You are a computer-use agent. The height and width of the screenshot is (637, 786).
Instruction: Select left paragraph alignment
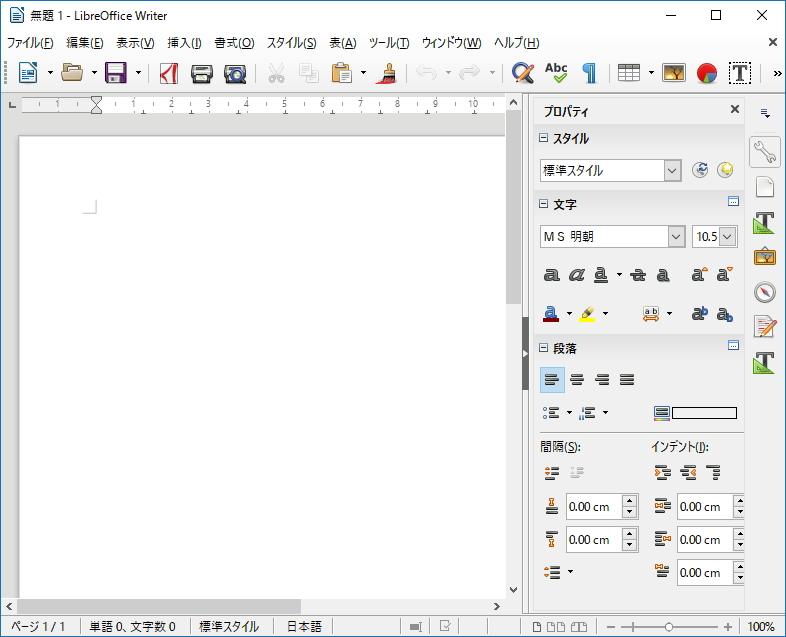pos(552,379)
